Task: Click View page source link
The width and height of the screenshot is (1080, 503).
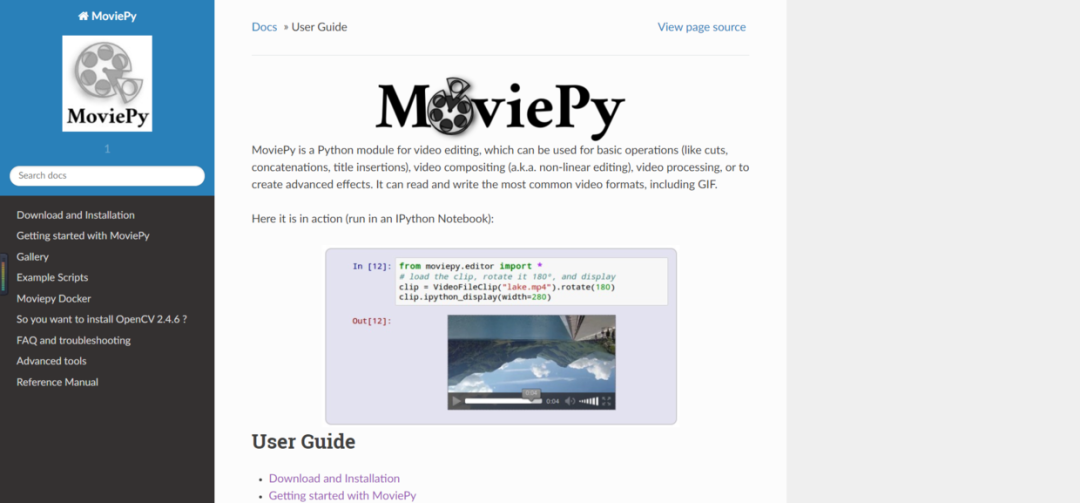Action: [x=701, y=27]
